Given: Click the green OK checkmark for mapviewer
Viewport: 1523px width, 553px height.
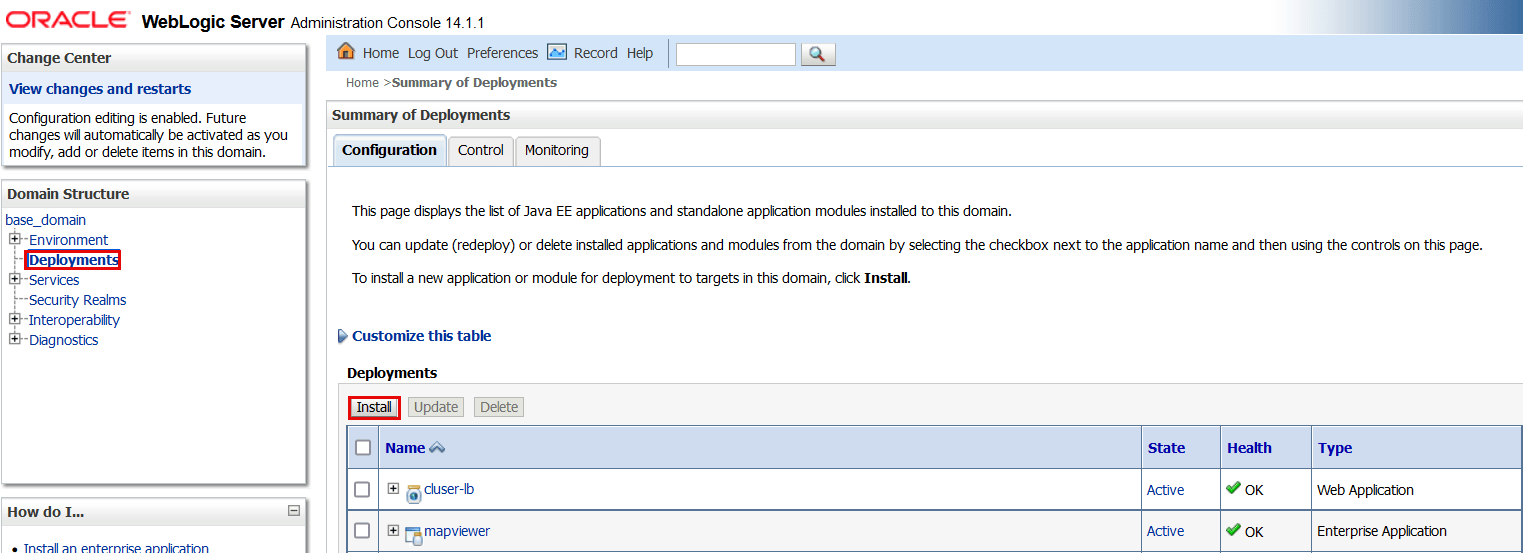Looking at the screenshot, I should click(1234, 530).
